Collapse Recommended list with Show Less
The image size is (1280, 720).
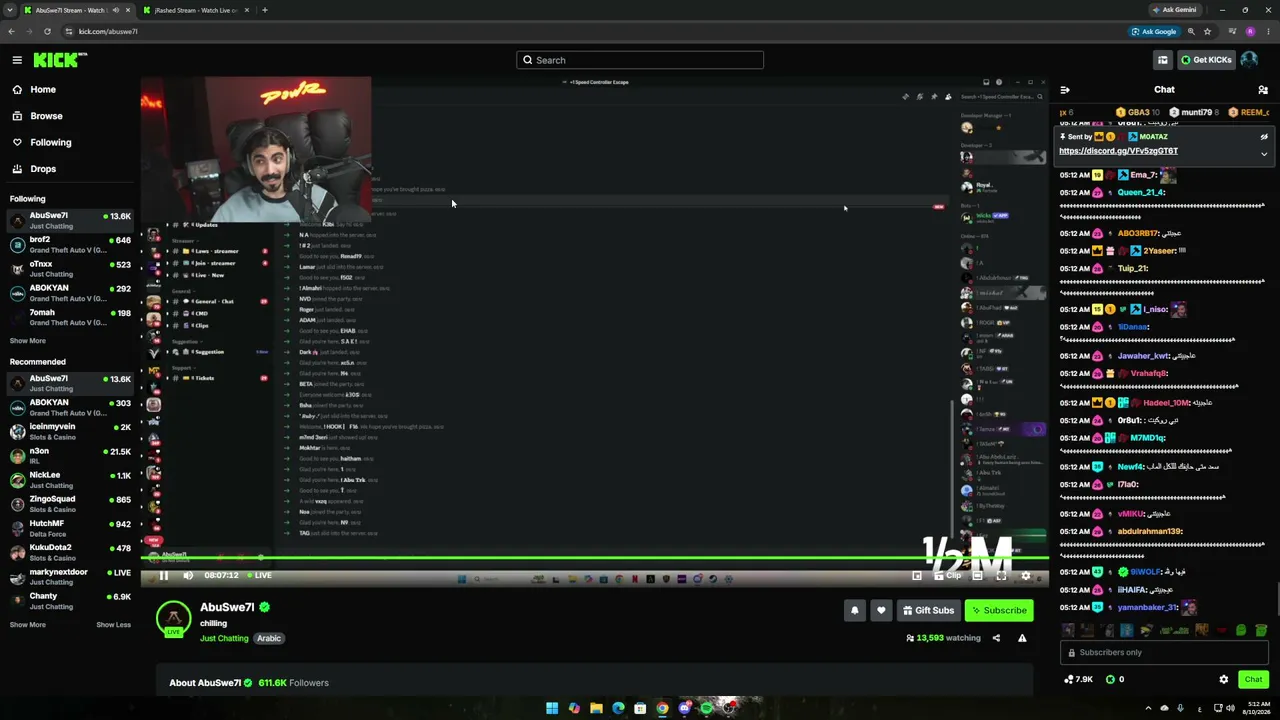(113, 625)
